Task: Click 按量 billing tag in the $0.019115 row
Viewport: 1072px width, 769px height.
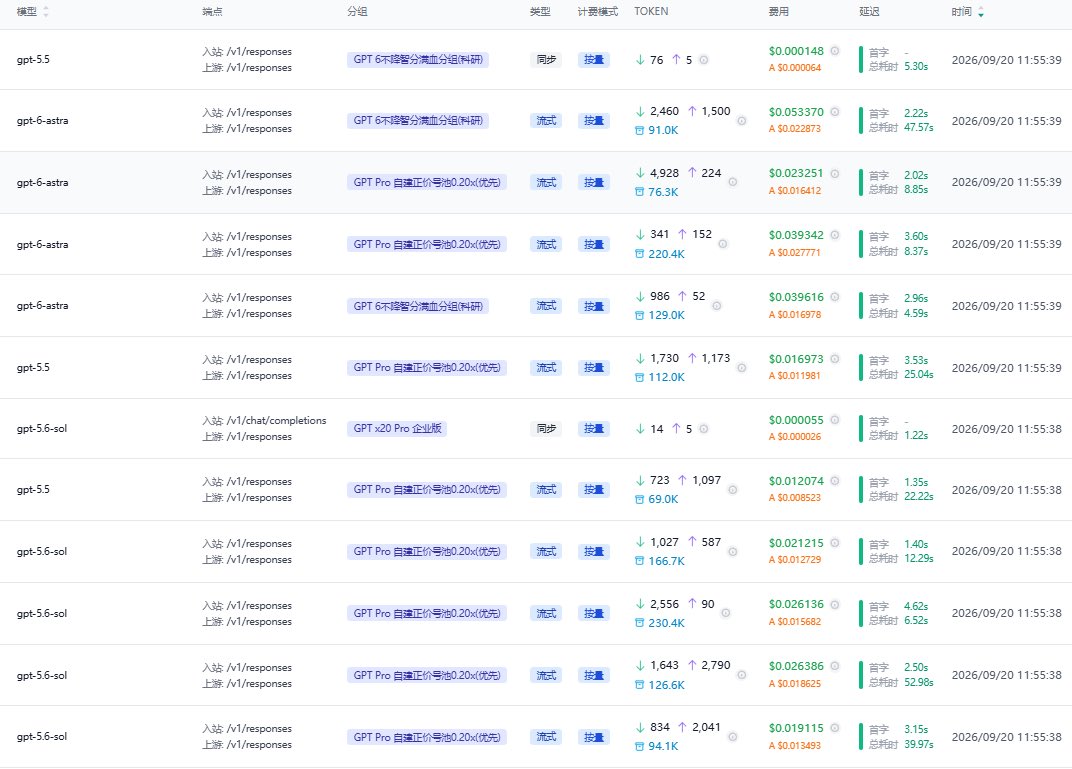Action: 593,738
